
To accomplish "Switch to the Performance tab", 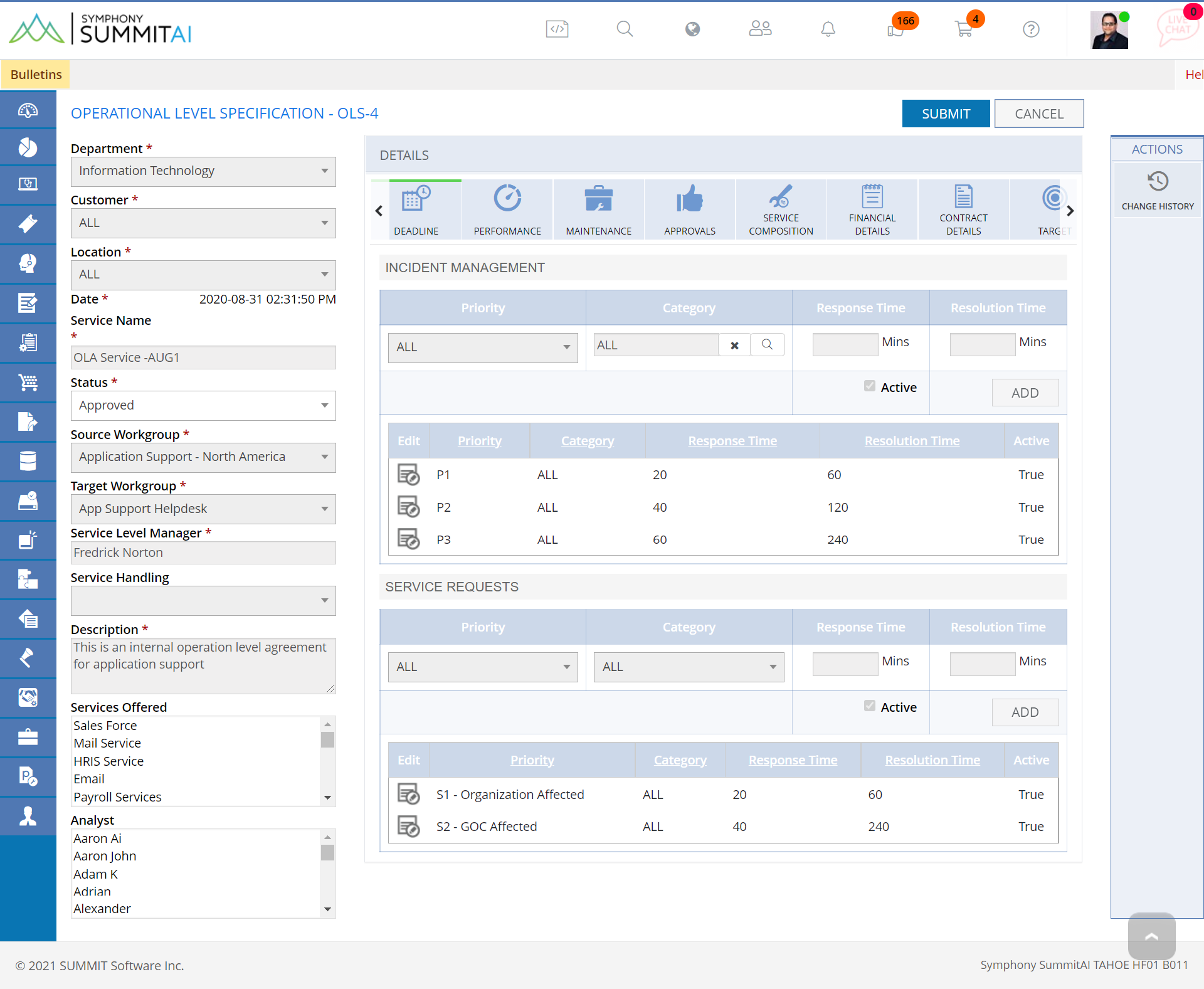I will tap(507, 210).
